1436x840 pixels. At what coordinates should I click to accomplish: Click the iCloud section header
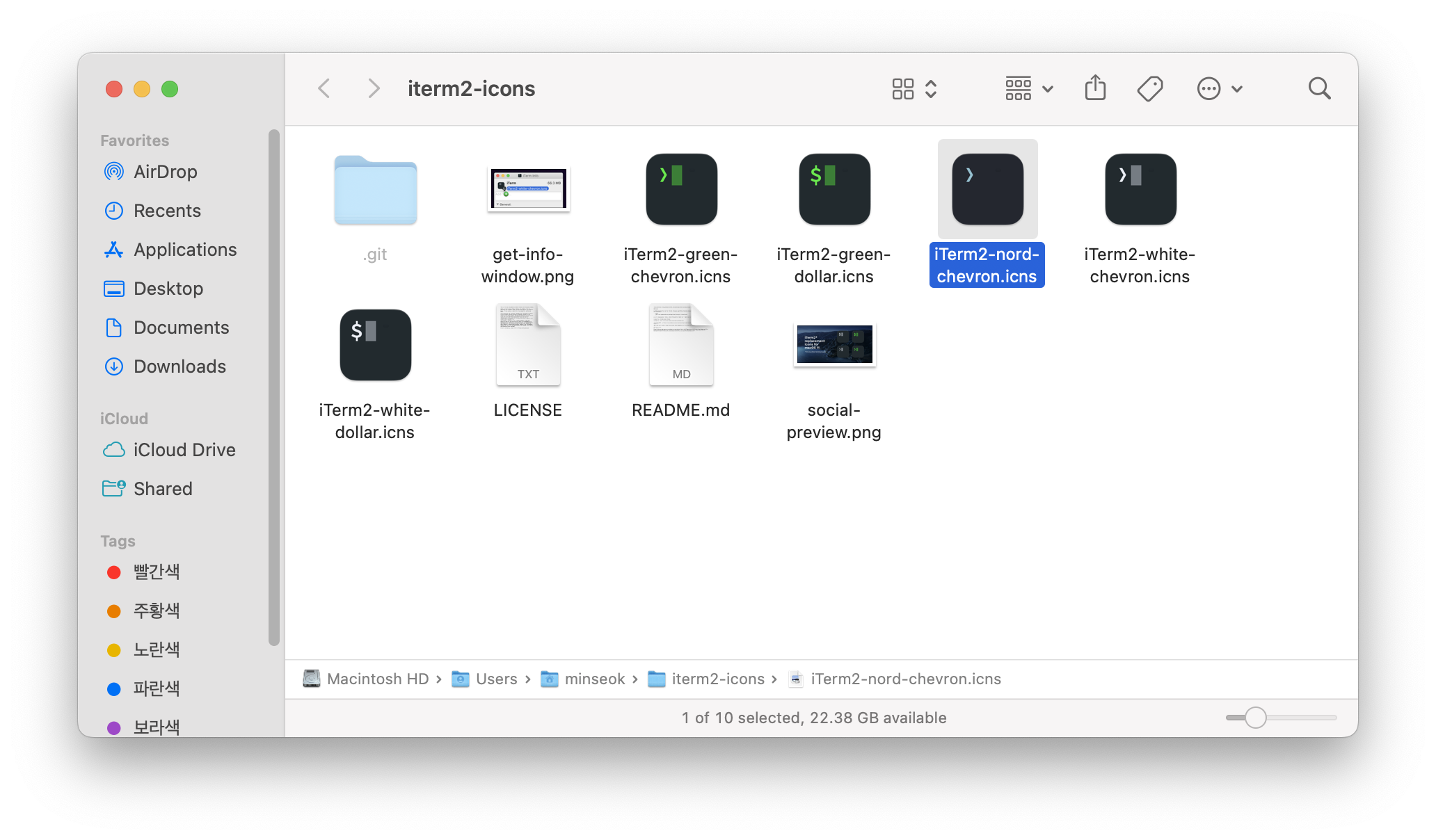[x=124, y=419]
